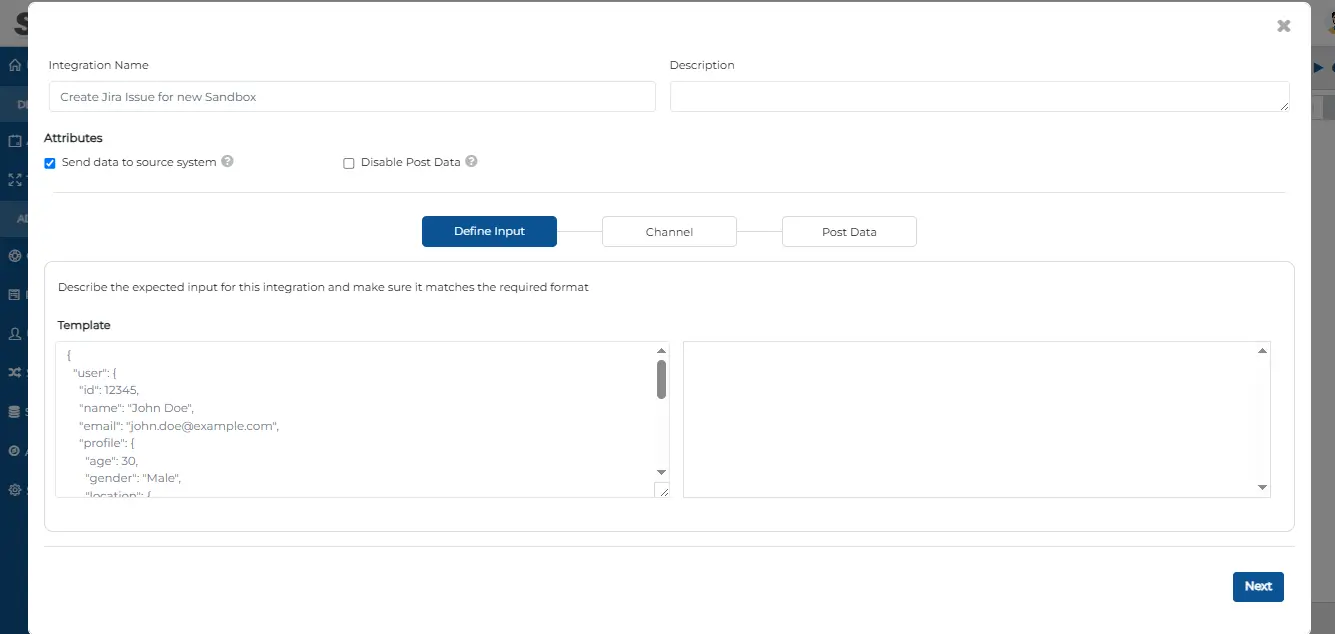
Task: Click the database stack icon in the left sidebar
Action: [x=14, y=411]
